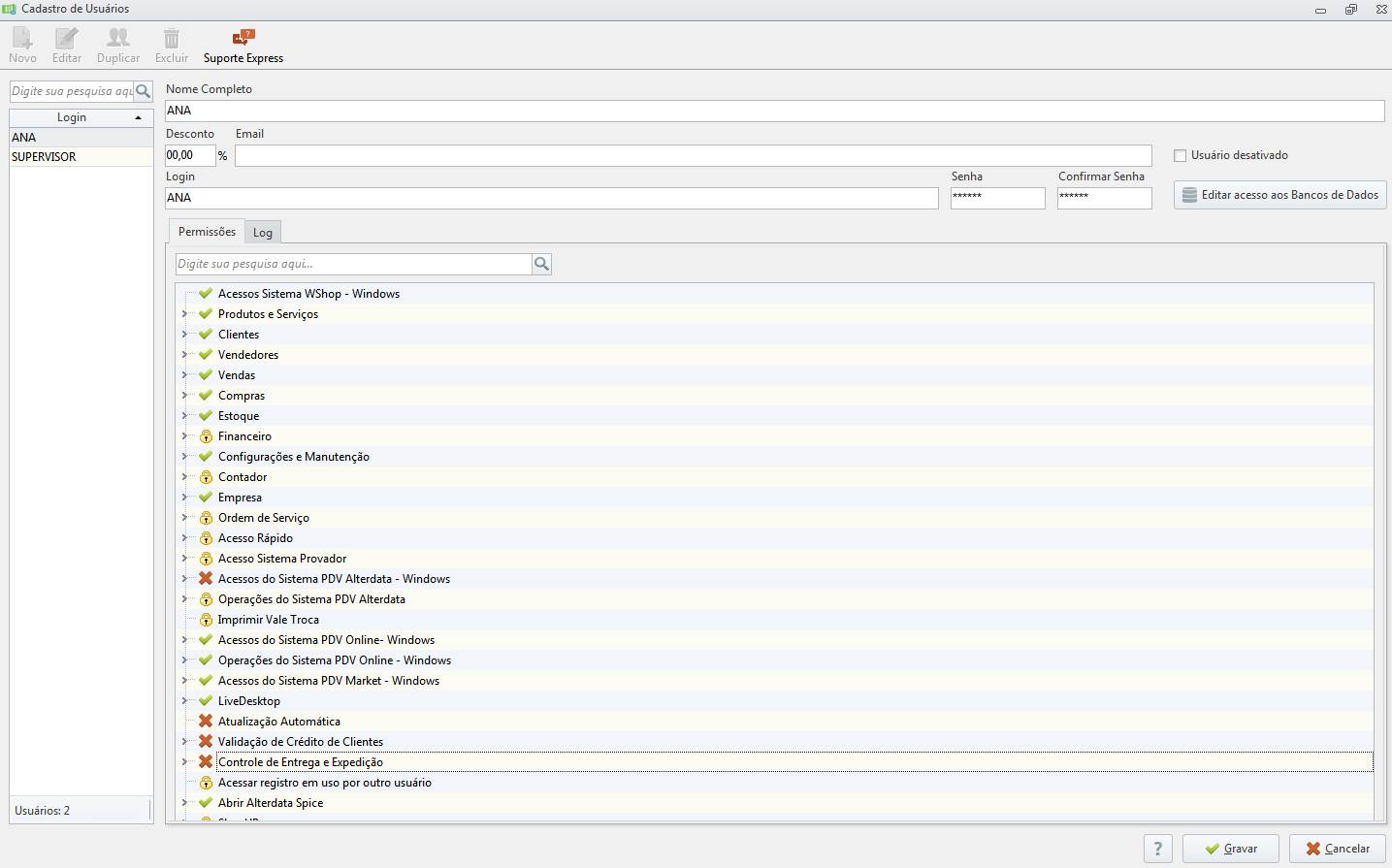Expand the Produtos e Serviços tree node
This screenshot has height=868, width=1392.
184,313
